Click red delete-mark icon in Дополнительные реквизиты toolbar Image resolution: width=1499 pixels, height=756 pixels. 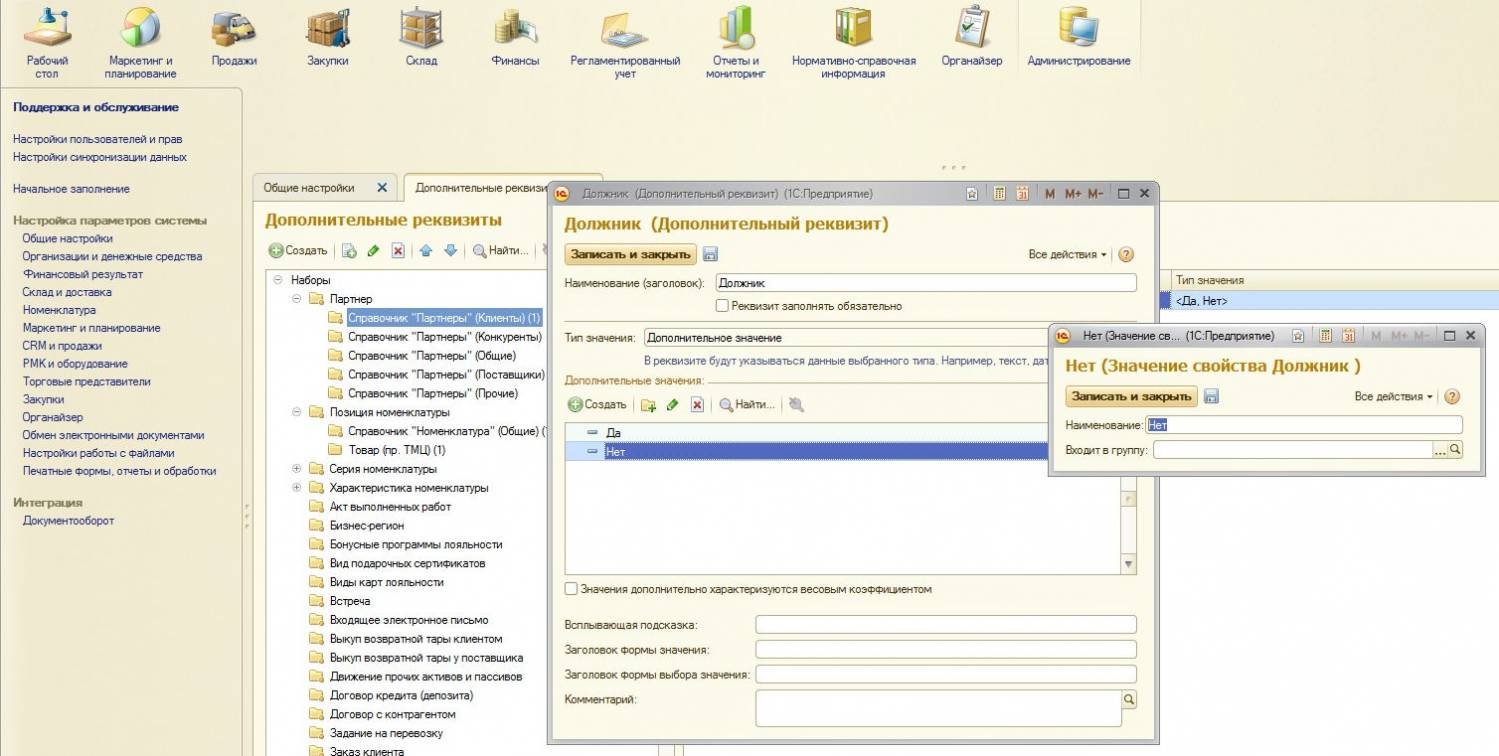click(x=397, y=251)
